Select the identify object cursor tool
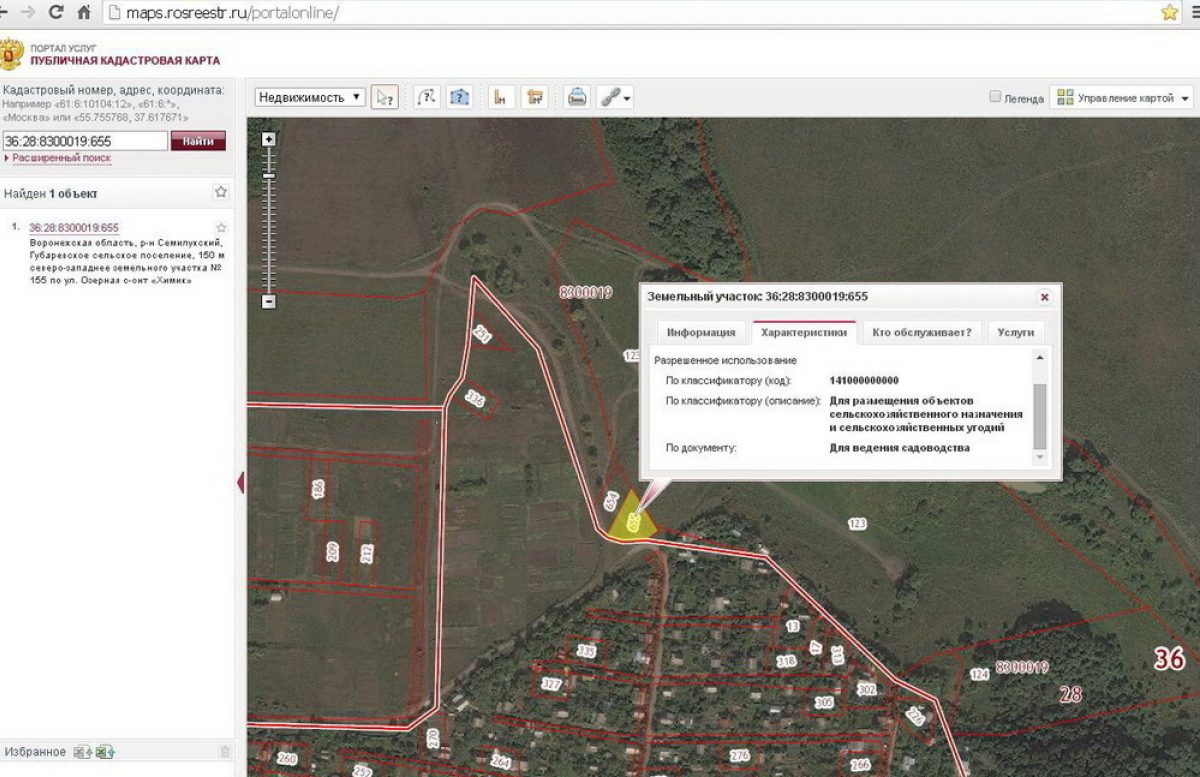This screenshot has height=777, width=1200. coord(384,97)
